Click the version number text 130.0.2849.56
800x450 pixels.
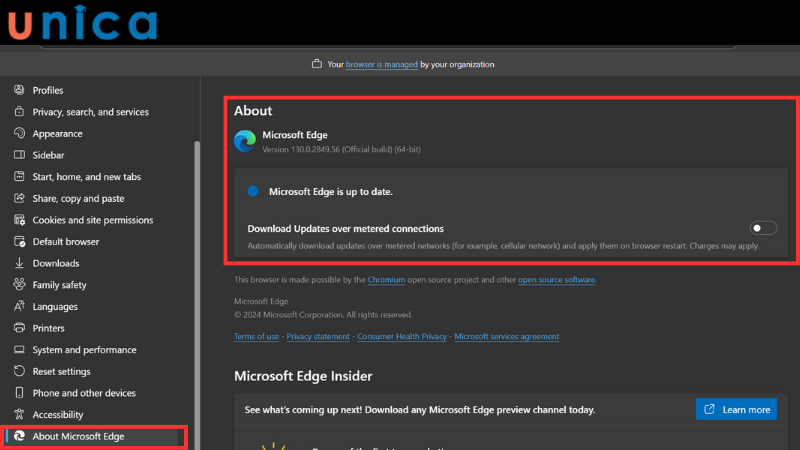[315, 149]
